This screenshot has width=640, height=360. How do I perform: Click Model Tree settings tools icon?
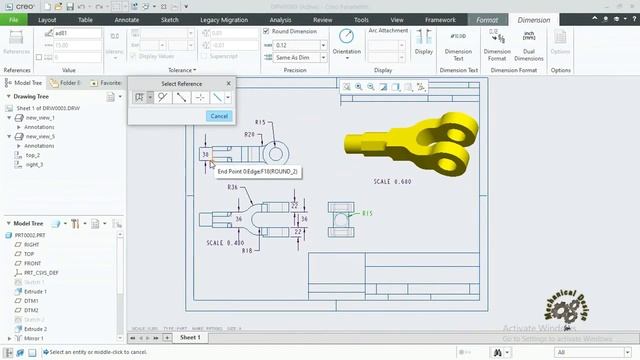coord(75,223)
